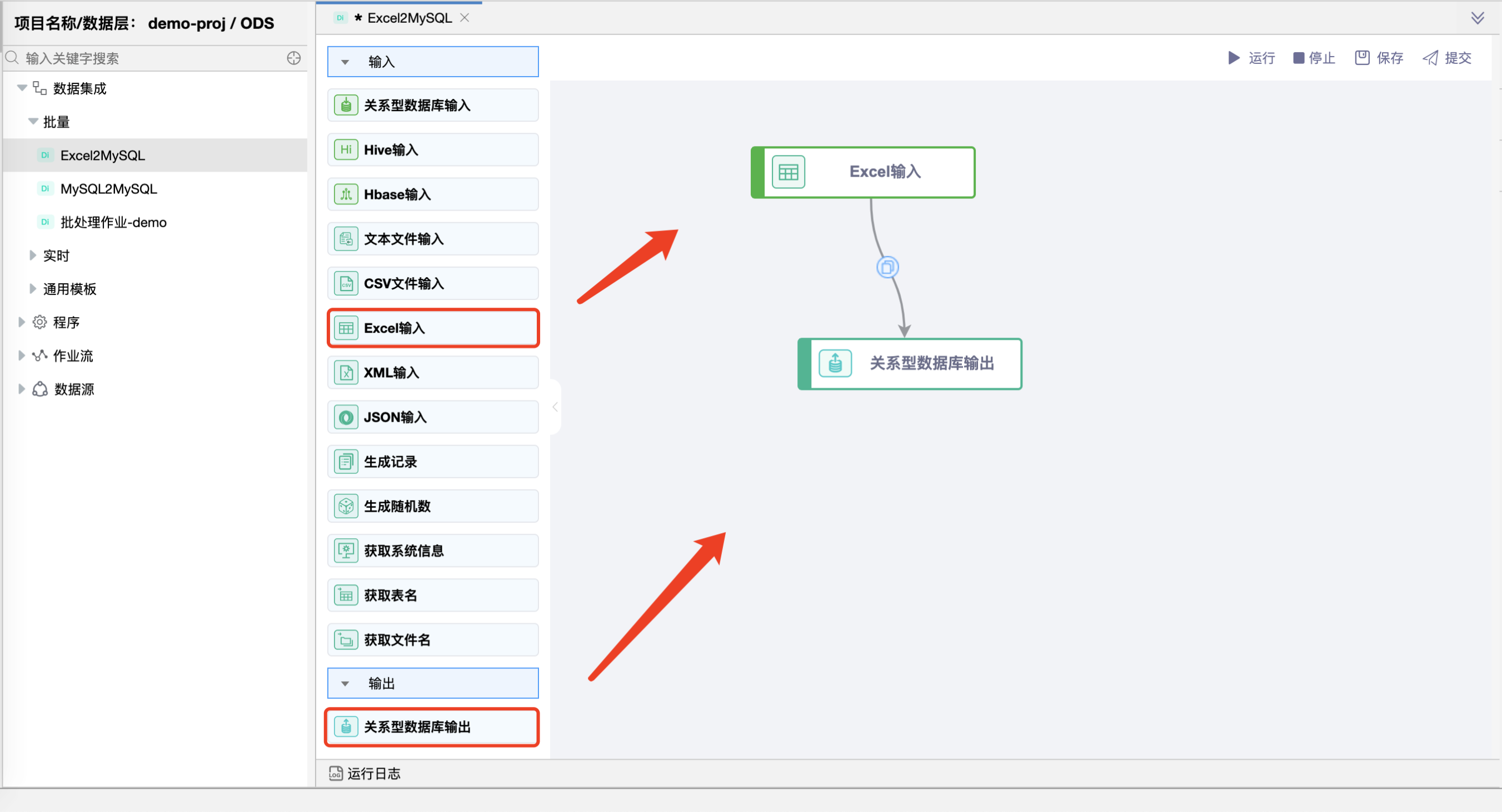
Task: Expand the 数据源 tree node
Action: pyautogui.click(x=22, y=389)
